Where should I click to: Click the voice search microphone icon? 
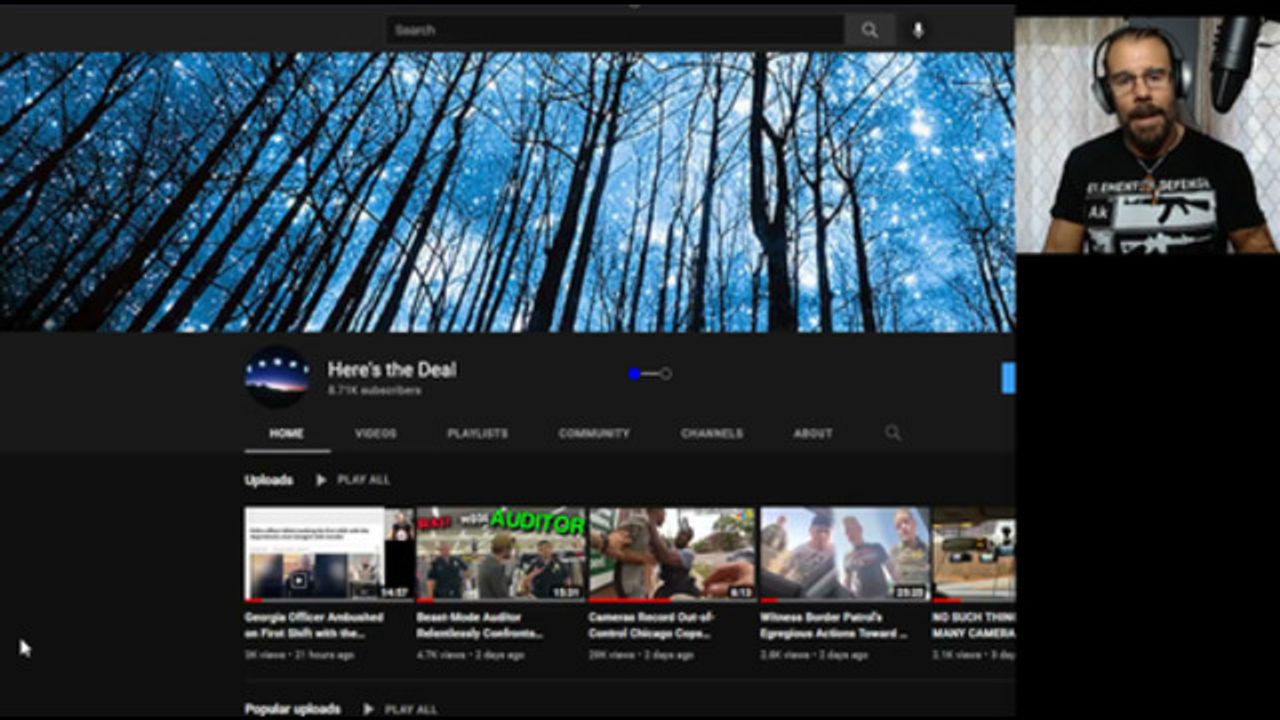point(918,30)
